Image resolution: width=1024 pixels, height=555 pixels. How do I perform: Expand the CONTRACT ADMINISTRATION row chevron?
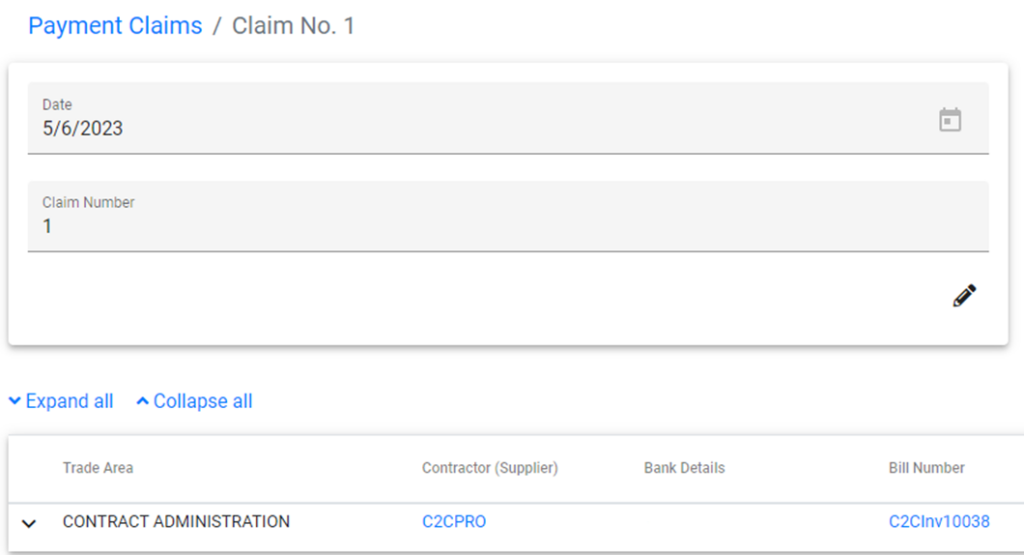[29, 523]
